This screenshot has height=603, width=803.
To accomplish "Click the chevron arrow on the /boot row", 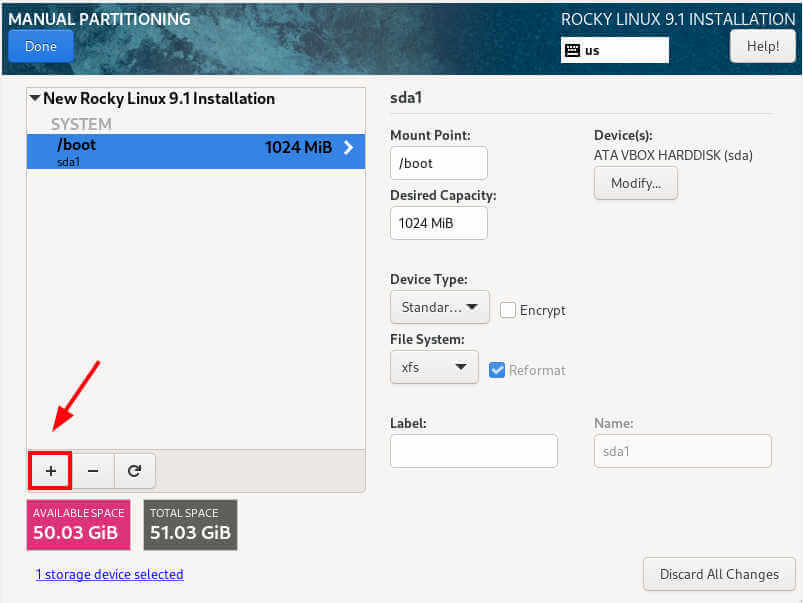I will pos(349,148).
